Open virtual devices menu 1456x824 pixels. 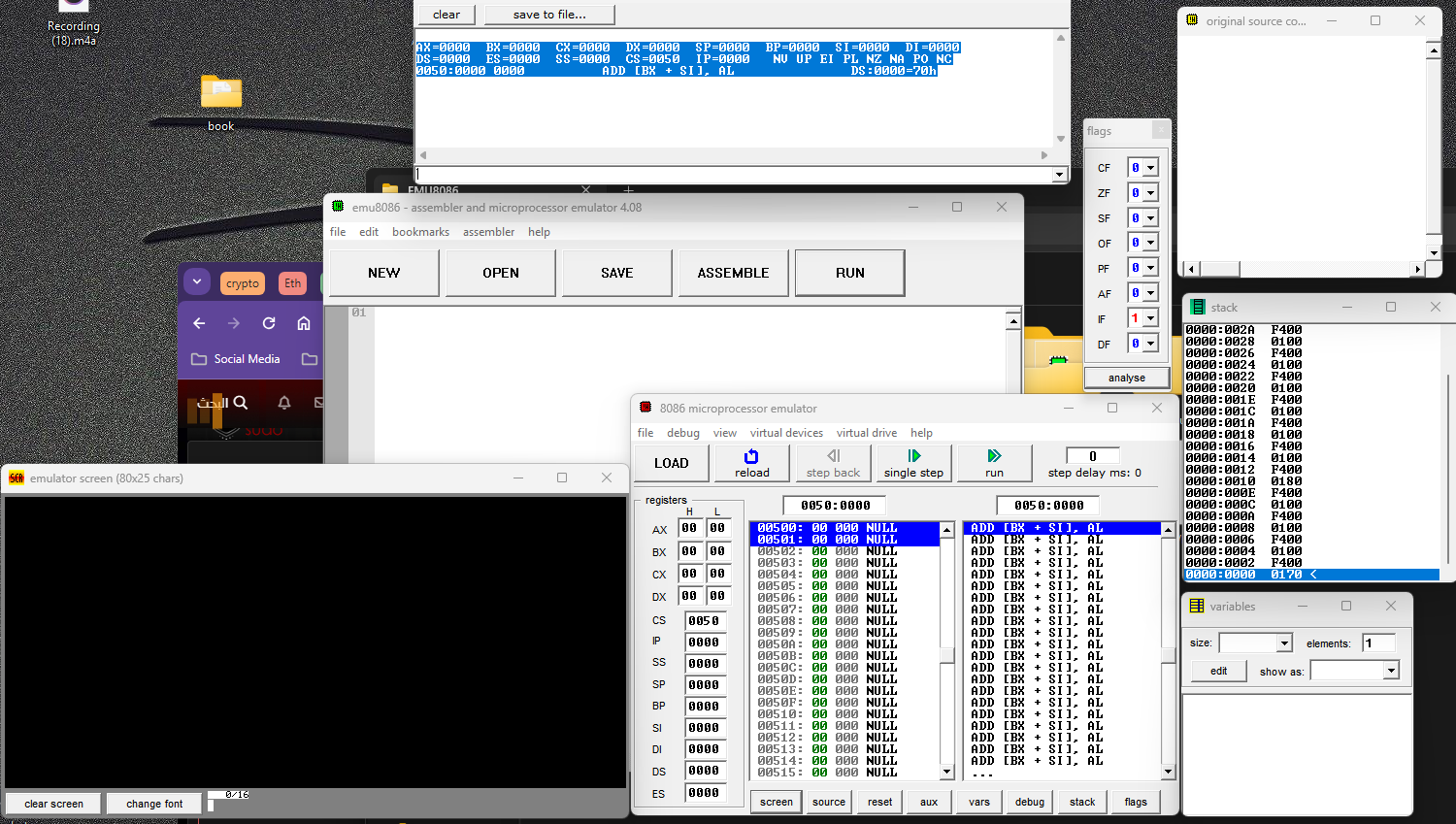tap(786, 433)
